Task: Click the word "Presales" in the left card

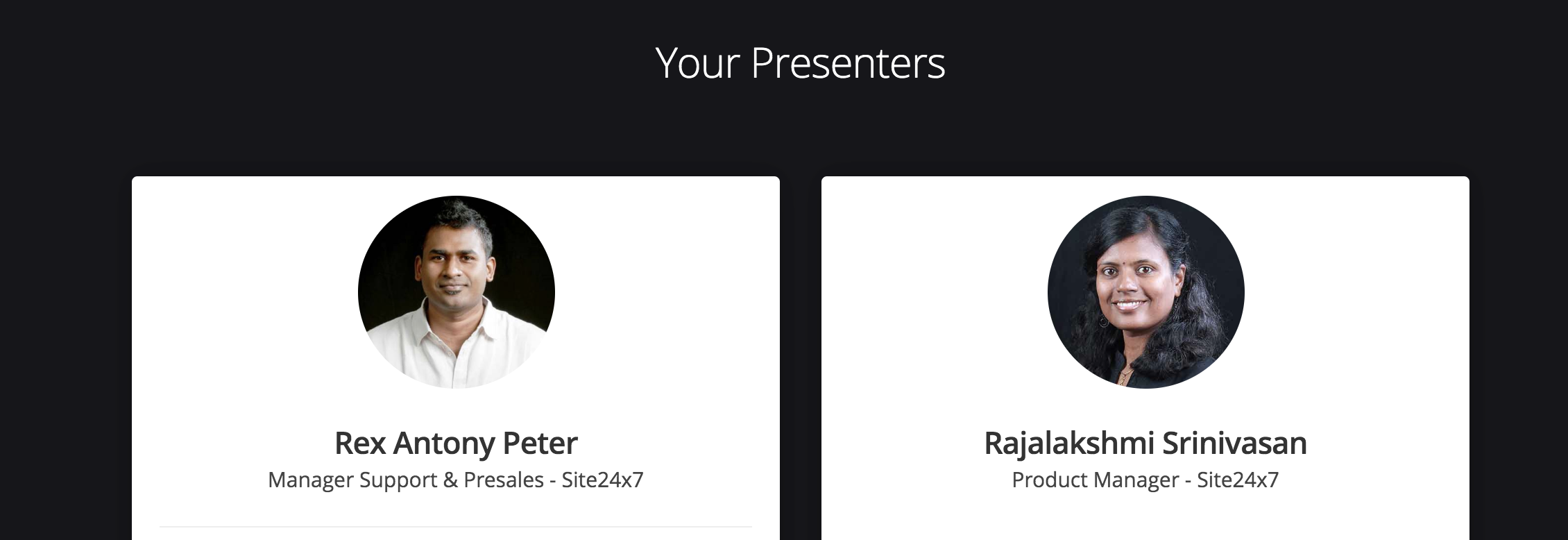Action: (504, 480)
